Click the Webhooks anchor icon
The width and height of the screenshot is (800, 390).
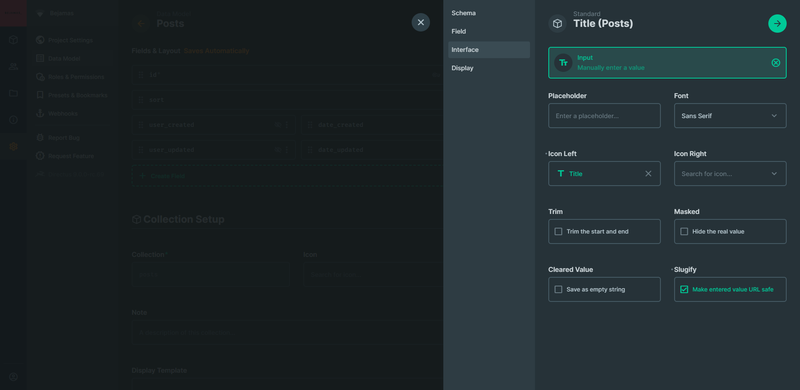click(x=40, y=113)
